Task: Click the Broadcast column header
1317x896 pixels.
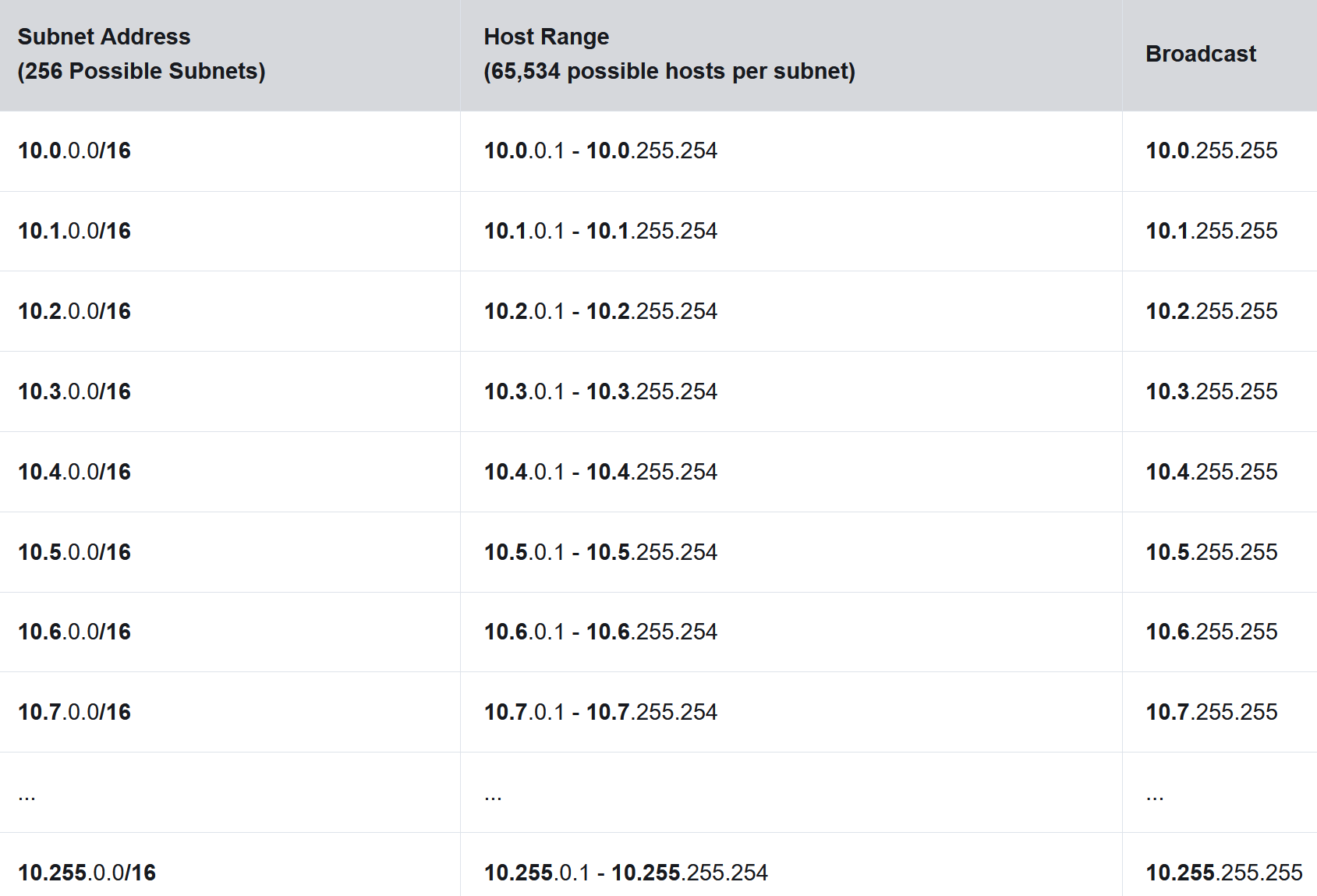Action: (x=1200, y=54)
